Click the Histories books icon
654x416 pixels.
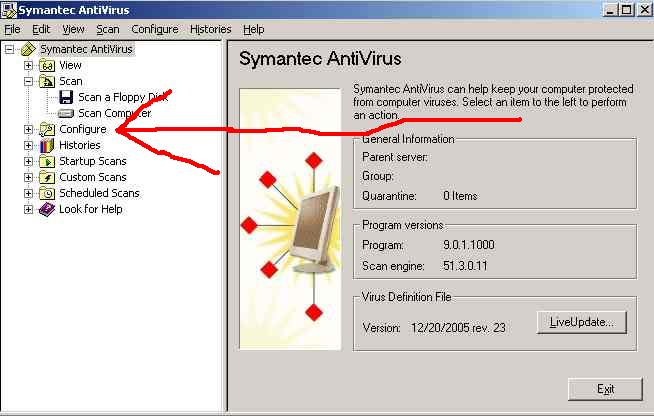47,145
